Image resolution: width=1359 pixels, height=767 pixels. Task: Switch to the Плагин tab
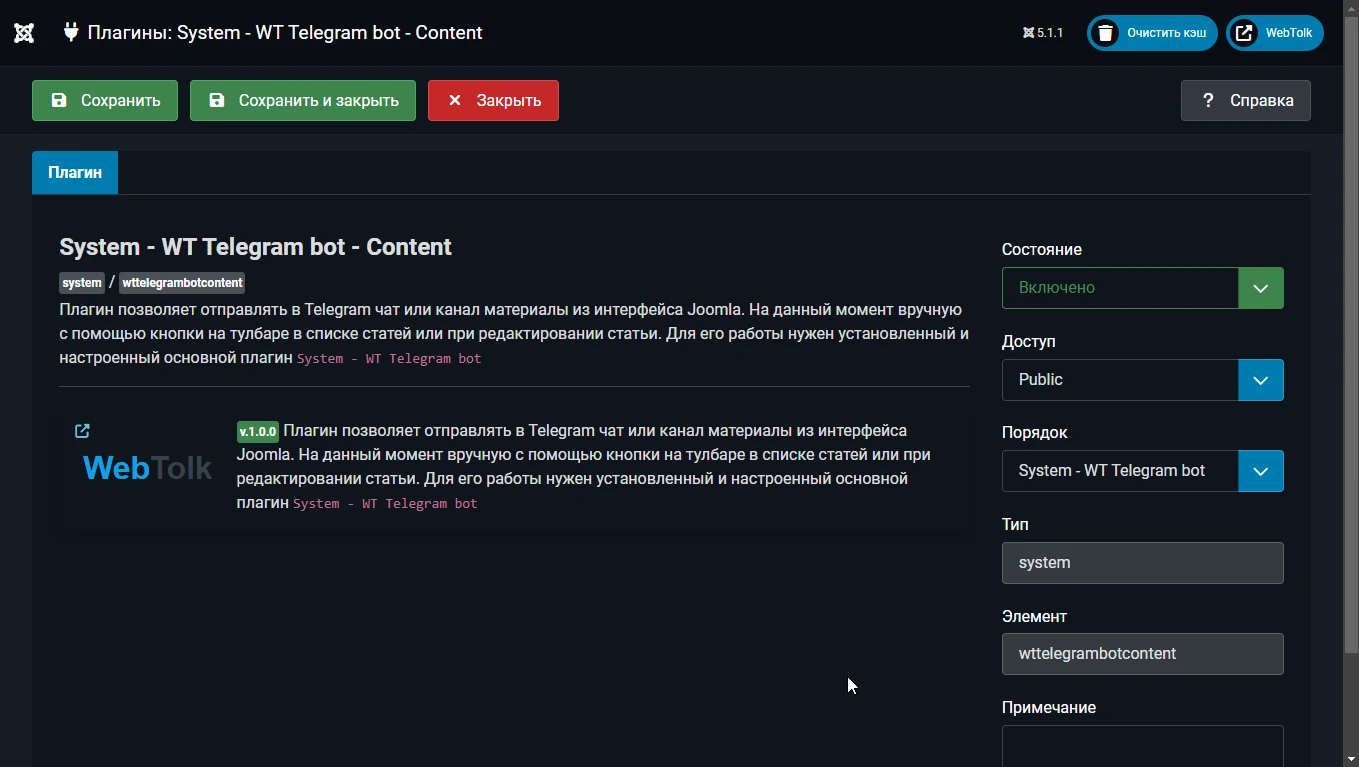click(75, 172)
